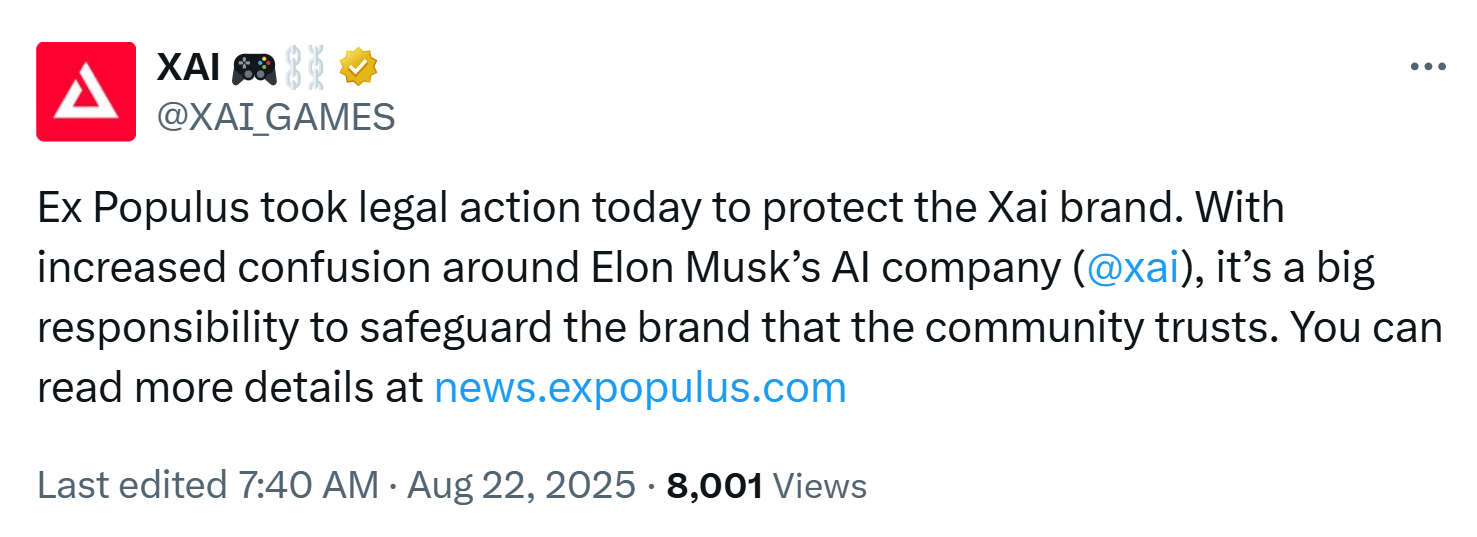Viewport: 1477px width, 537px height.
Task: View edit history via "Last edited"
Action: click(x=132, y=486)
